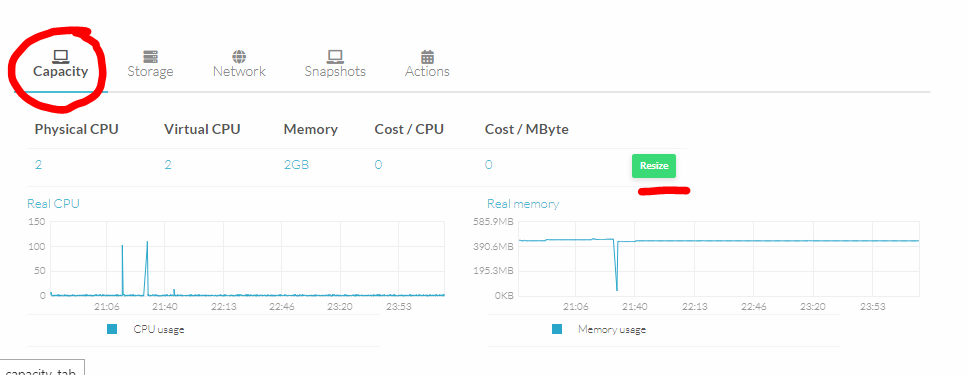969x375 pixels.
Task: Go to the Actions tab
Action: coord(427,71)
